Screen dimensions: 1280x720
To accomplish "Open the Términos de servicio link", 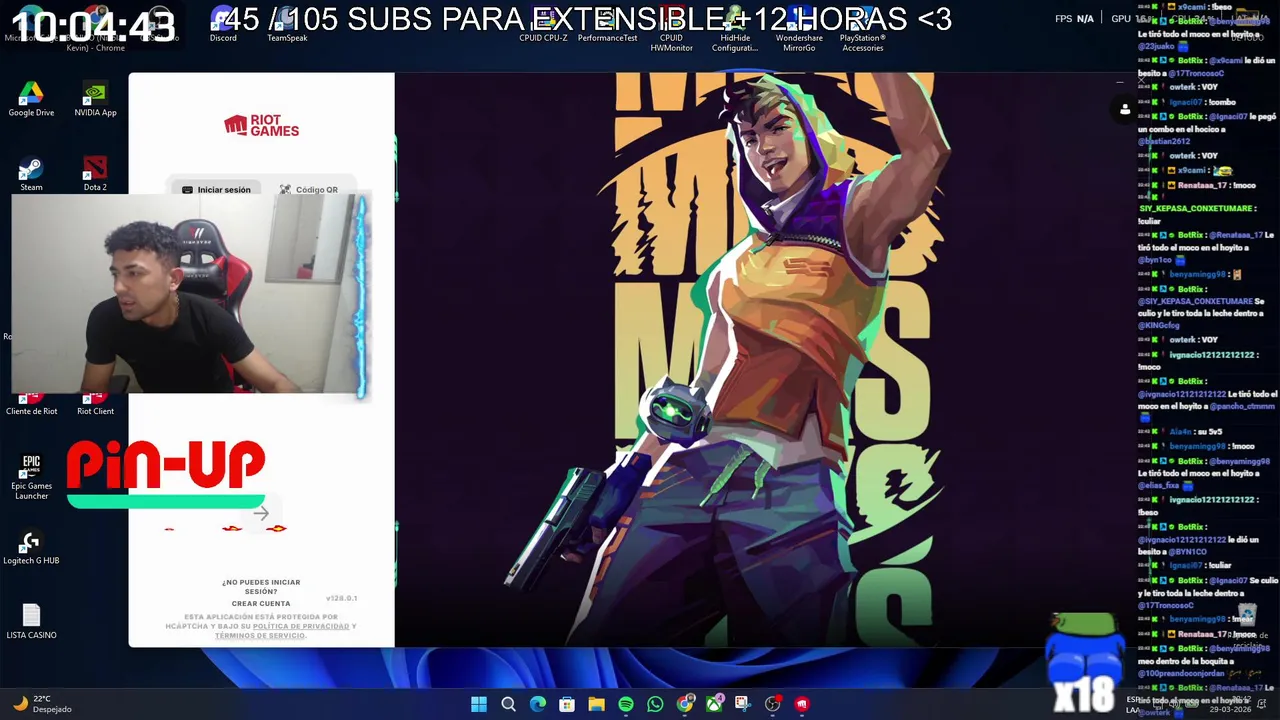I will click(259, 636).
